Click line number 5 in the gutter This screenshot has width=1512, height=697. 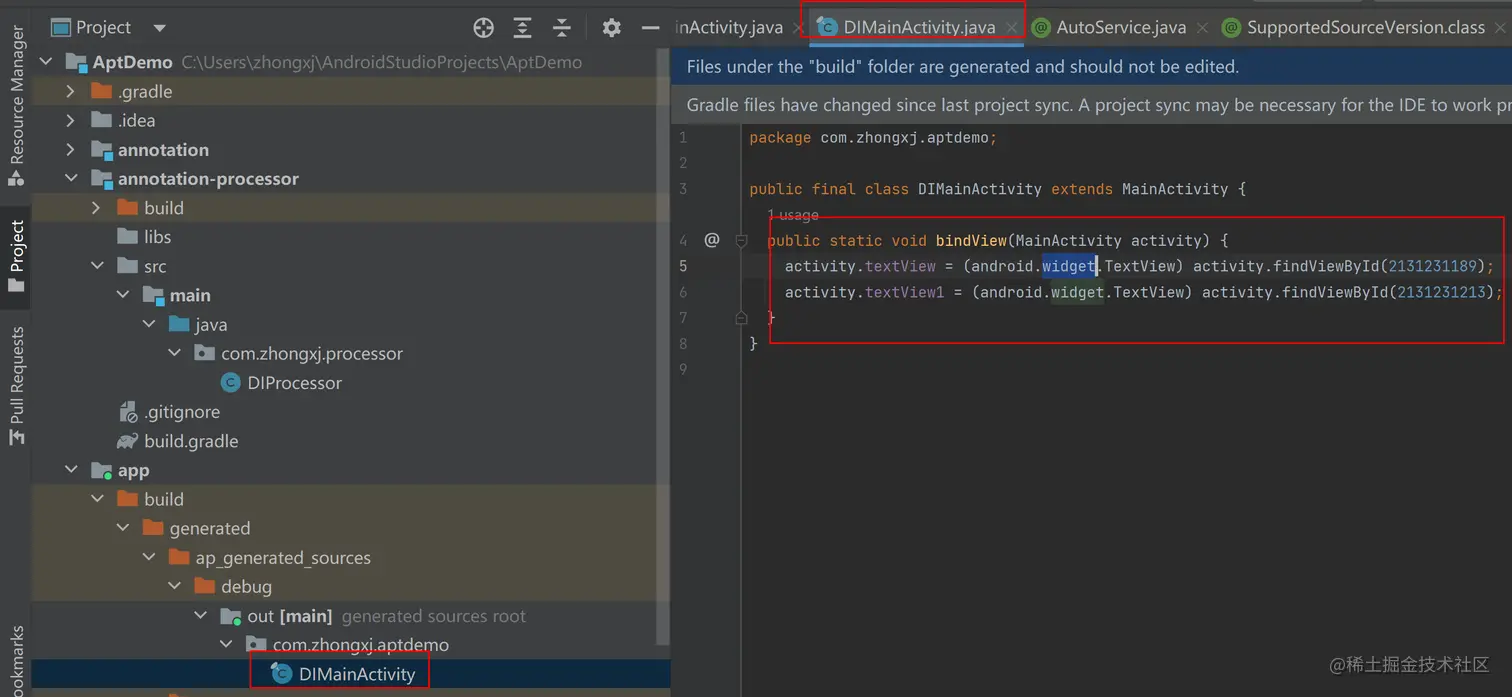pyautogui.click(x=683, y=266)
